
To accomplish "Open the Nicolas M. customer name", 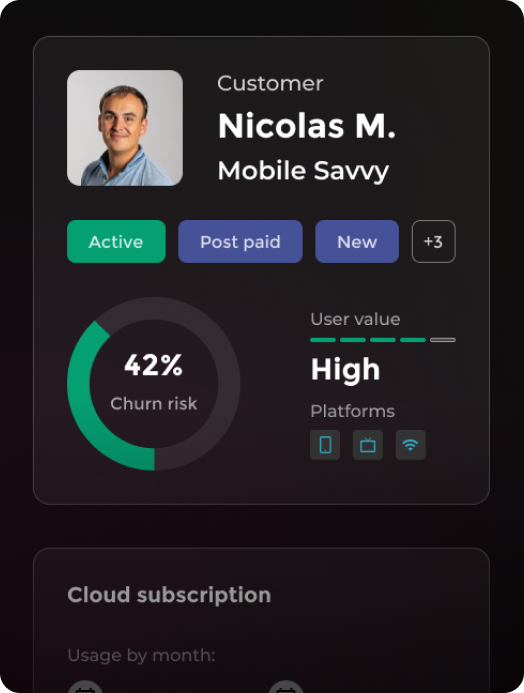I will pyautogui.click(x=307, y=126).
